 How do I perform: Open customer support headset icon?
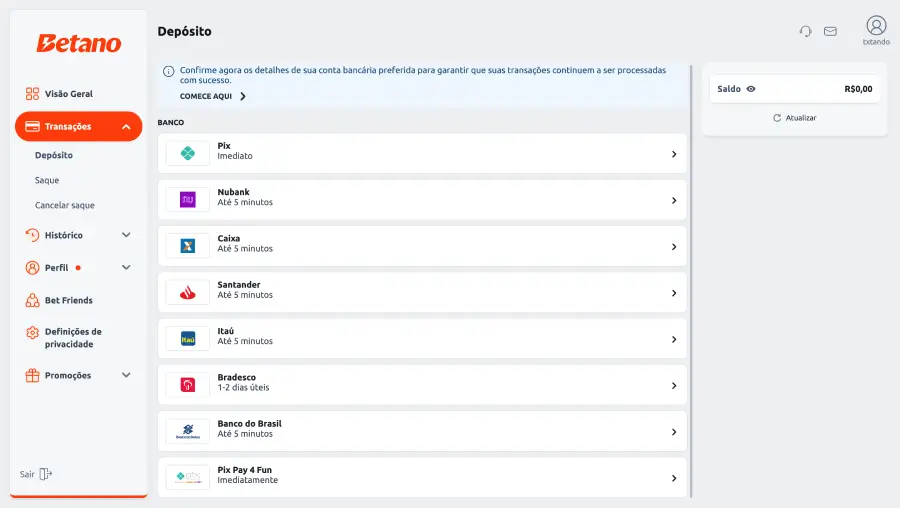[805, 31]
